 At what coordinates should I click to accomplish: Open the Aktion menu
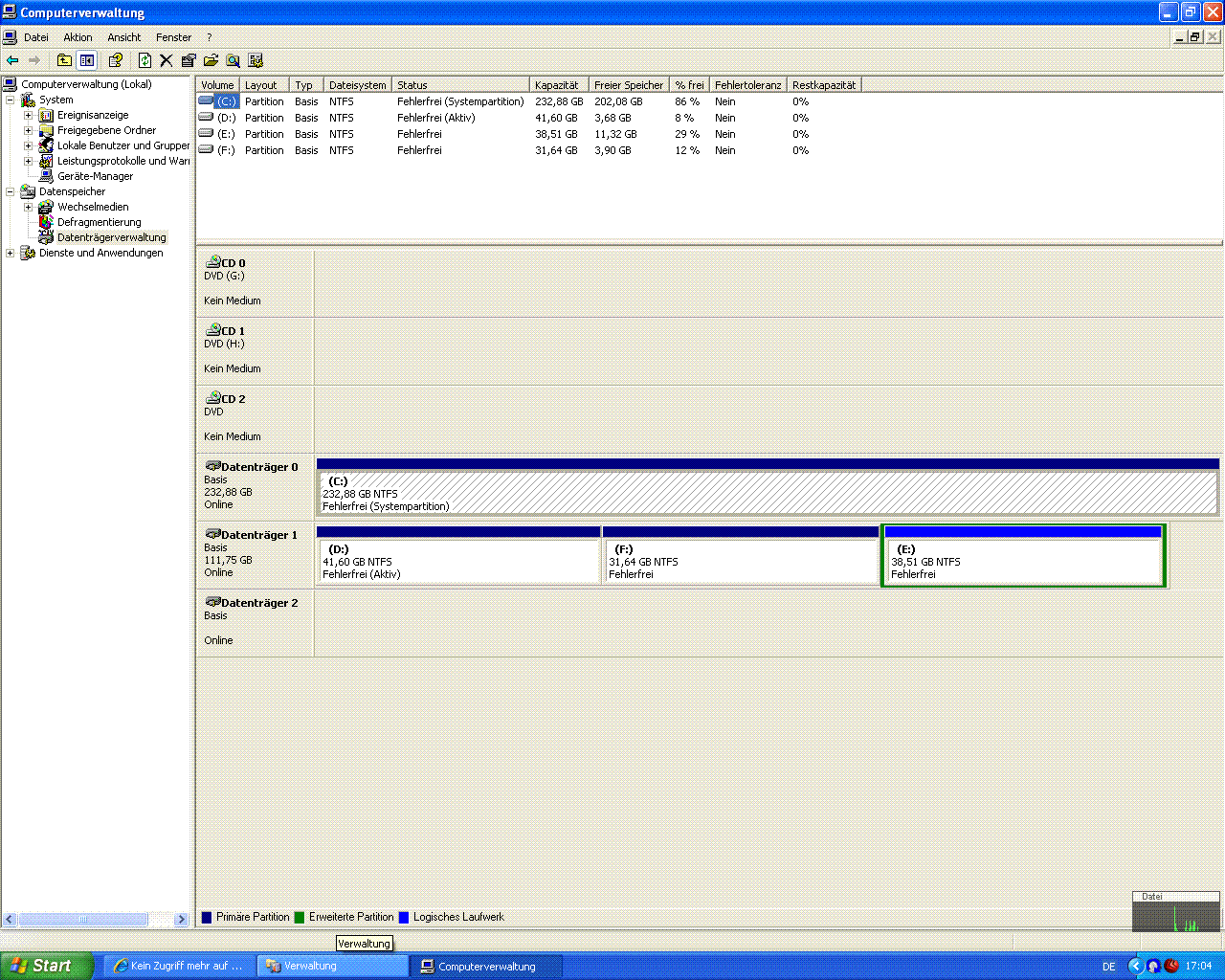[78, 37]
